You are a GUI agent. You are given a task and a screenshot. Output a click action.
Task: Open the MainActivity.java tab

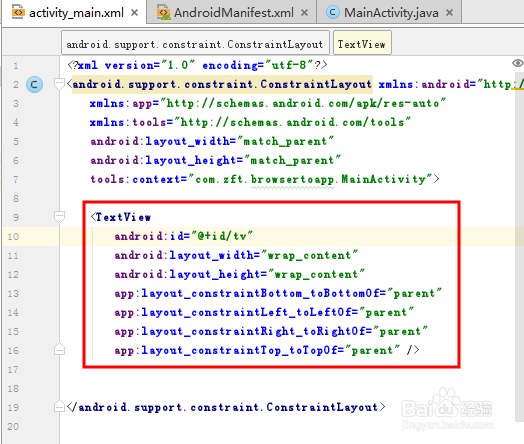[390, 12]
